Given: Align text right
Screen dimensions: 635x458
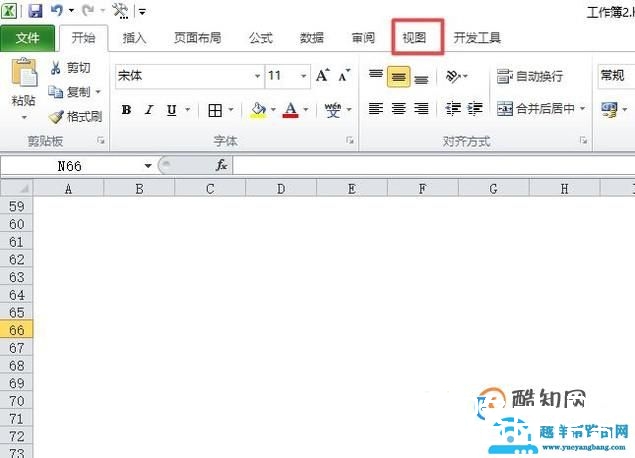Looking at the screenshot, I should [x=421, y=109].
